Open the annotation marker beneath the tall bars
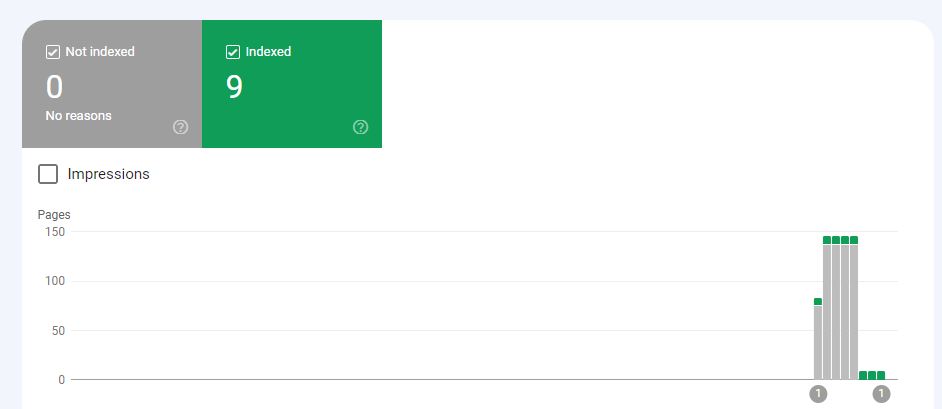942x409 pixels. (818, 394)
